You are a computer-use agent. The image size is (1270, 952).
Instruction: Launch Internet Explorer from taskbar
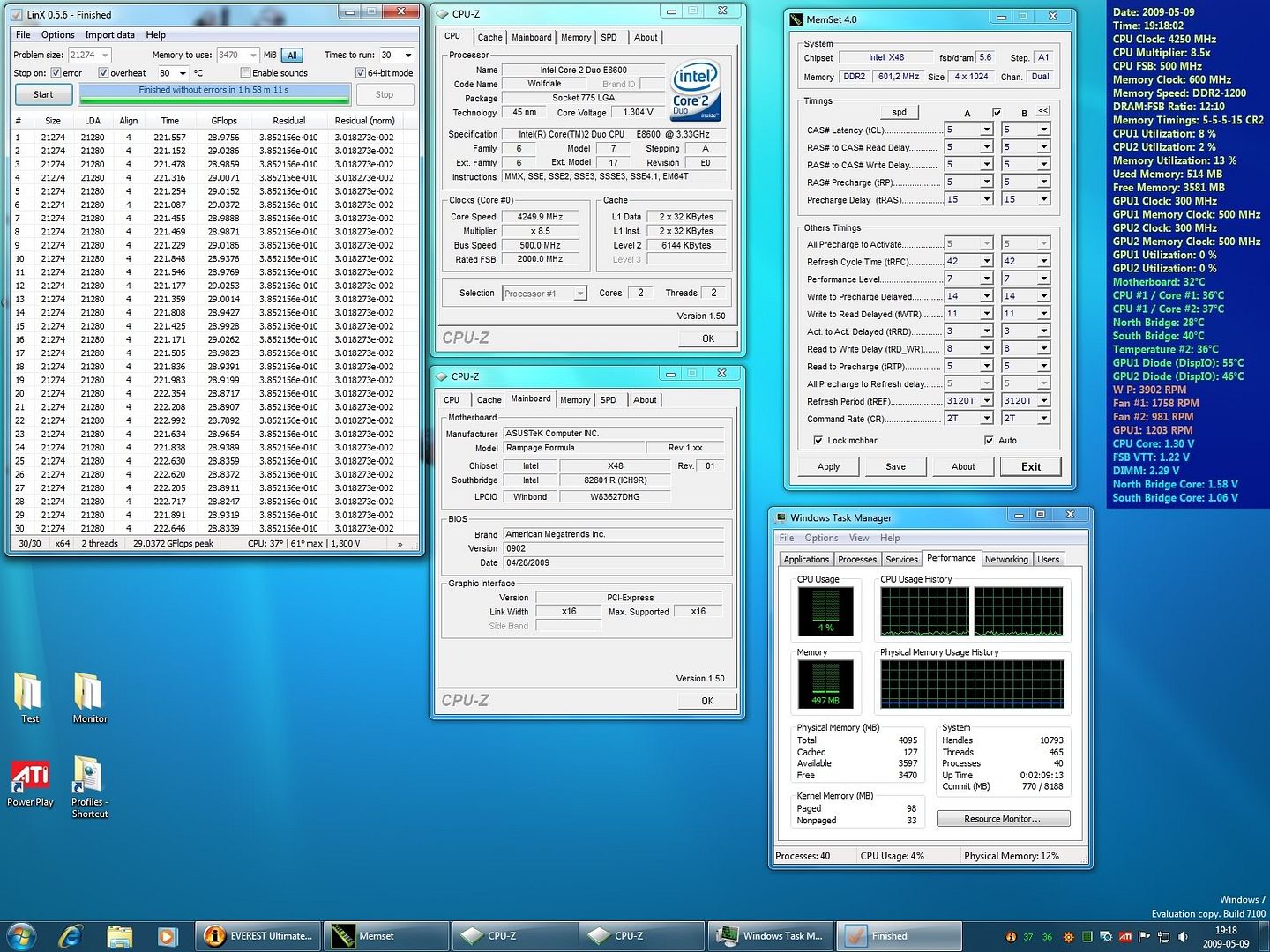point(71,935)
